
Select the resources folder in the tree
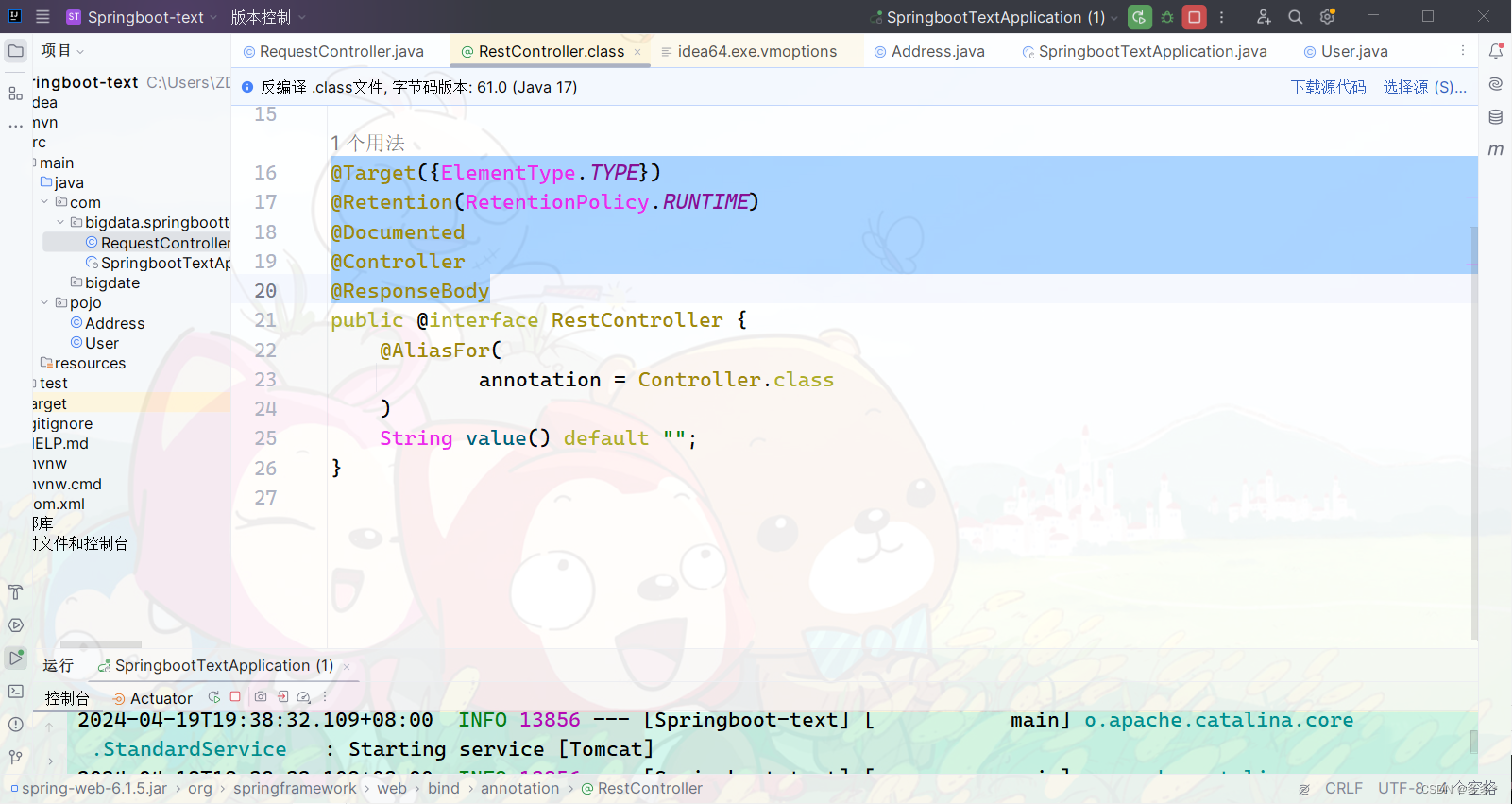click(x=82, y=363)
